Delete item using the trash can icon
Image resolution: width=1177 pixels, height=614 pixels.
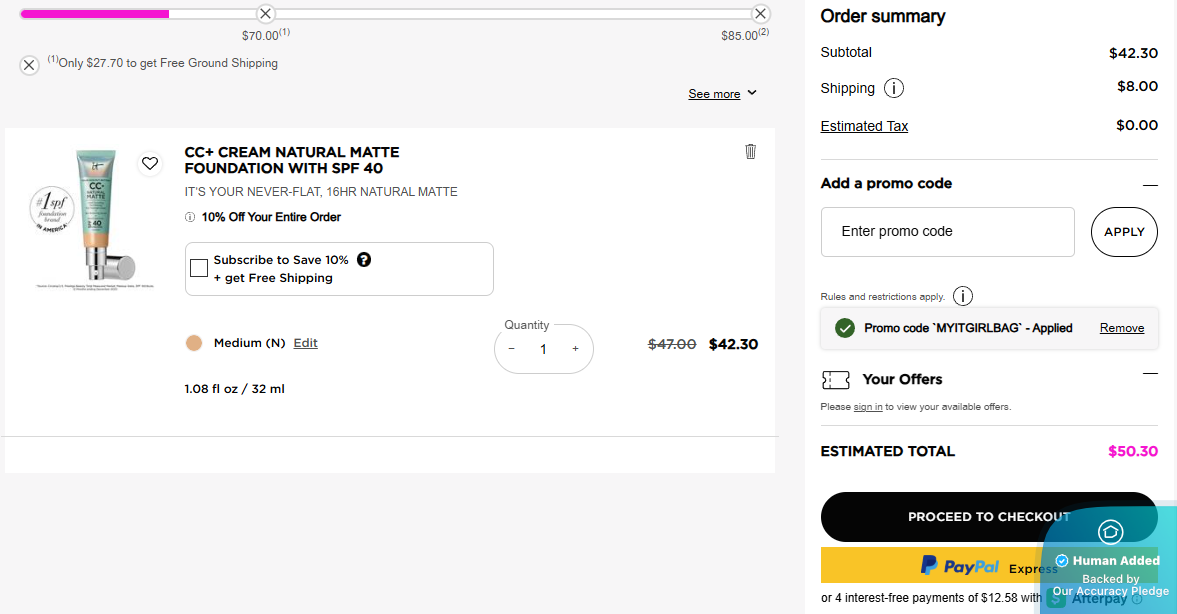751,152
